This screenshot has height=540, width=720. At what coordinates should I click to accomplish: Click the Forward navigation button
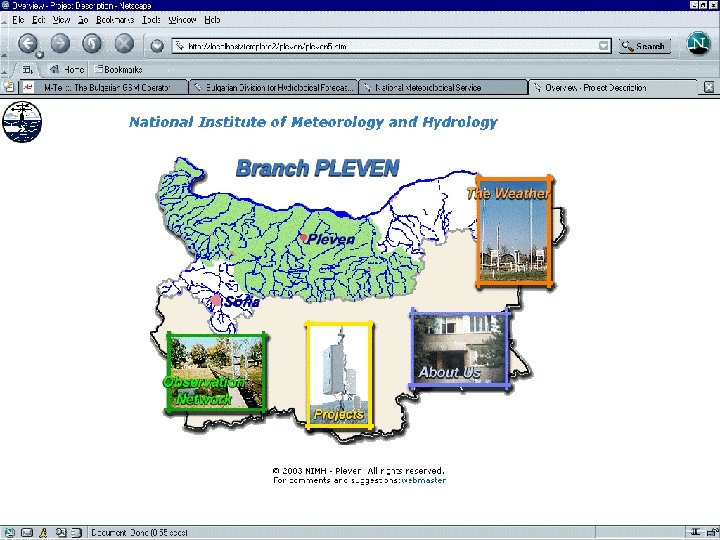60,44
